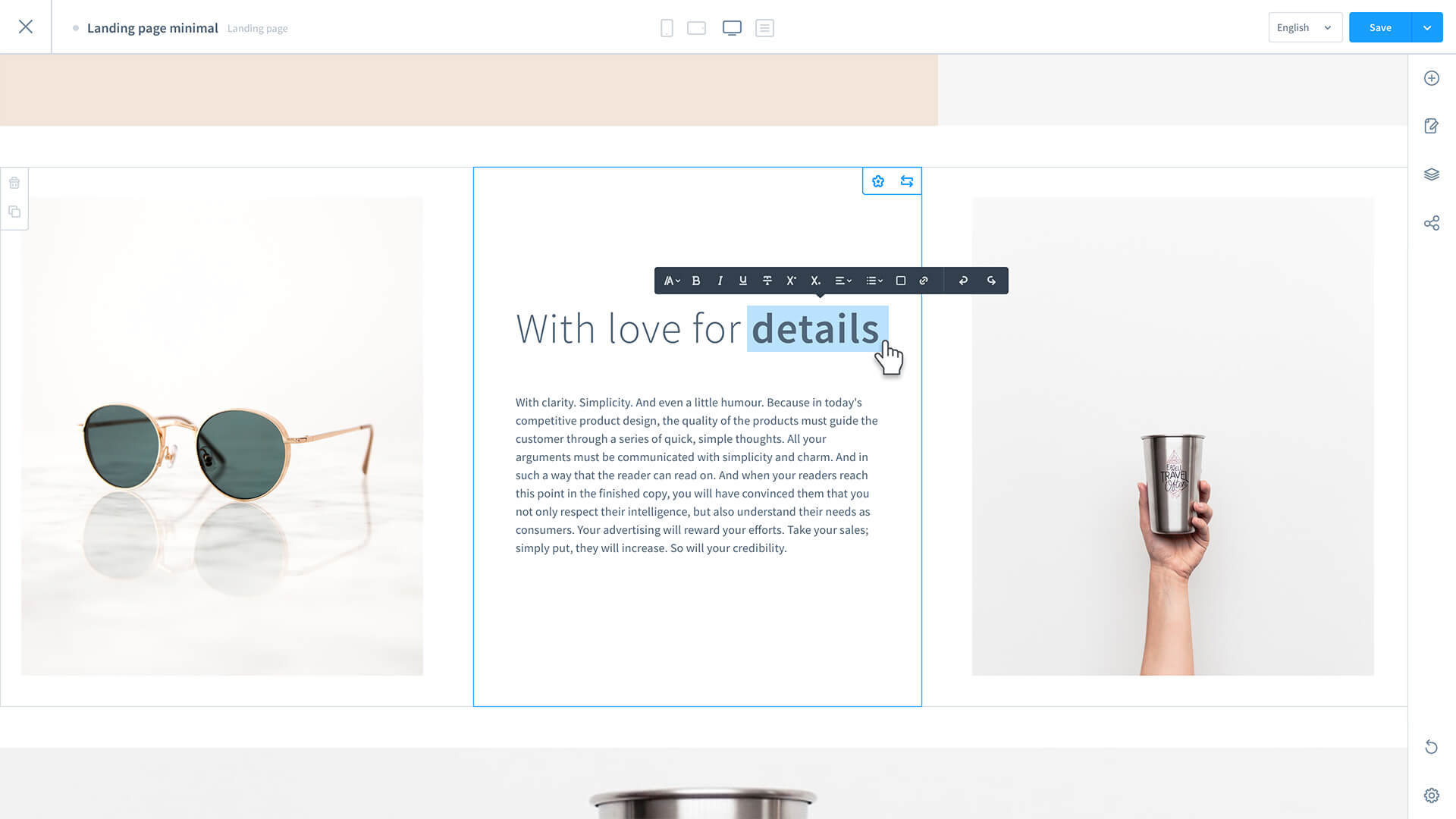
Task: Toggle underline text formatting
Action: 743,280
